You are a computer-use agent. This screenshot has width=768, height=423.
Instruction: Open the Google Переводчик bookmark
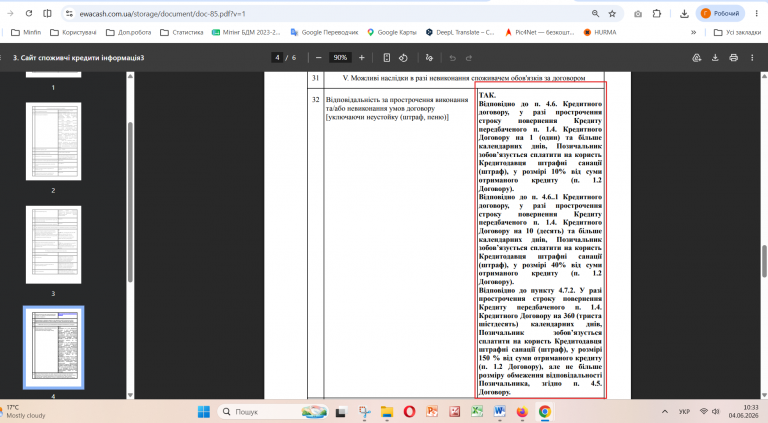[x=324, y=32]
